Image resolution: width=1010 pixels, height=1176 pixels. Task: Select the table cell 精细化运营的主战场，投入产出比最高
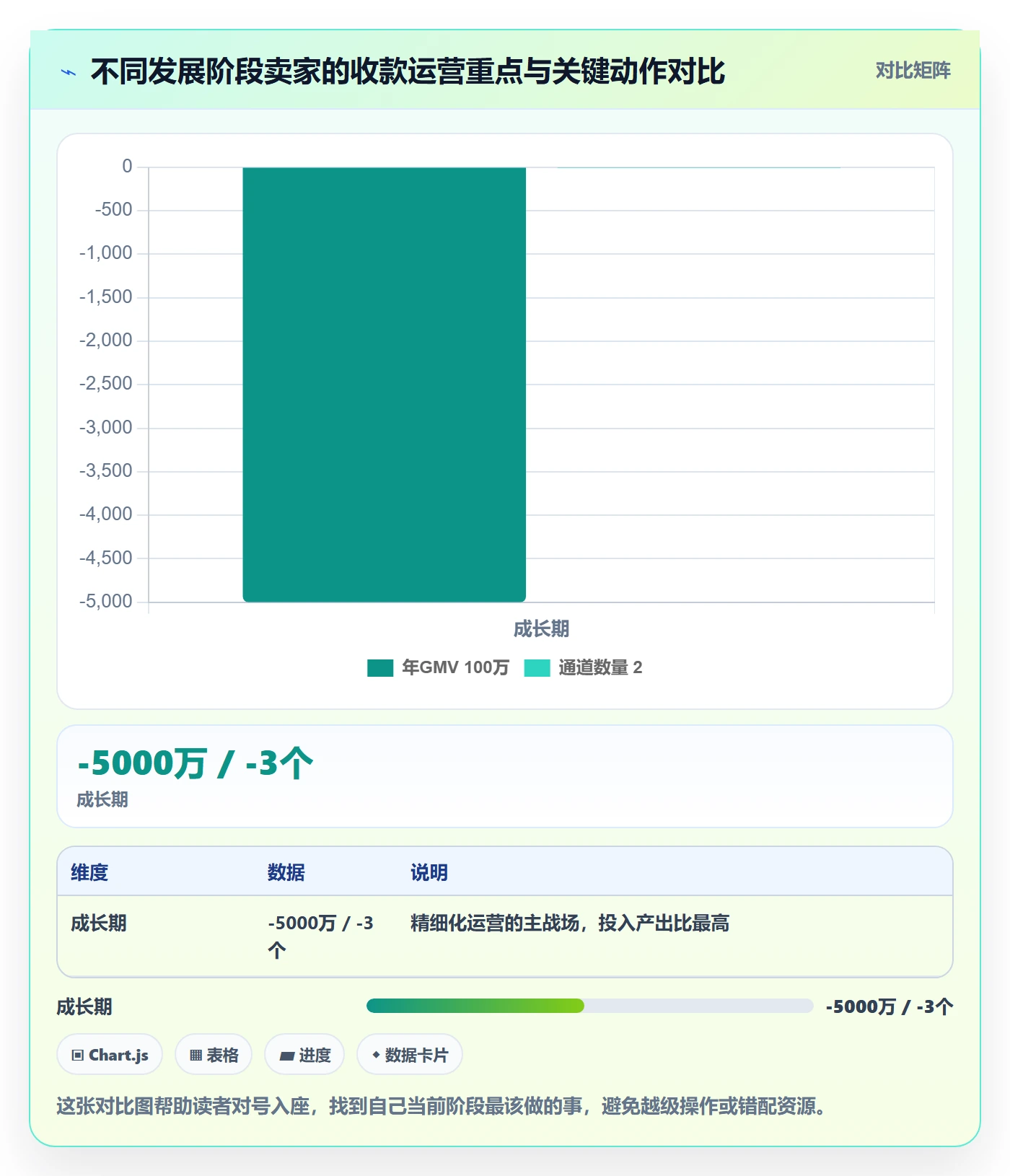pyautogui.click(x=570, y=923)
